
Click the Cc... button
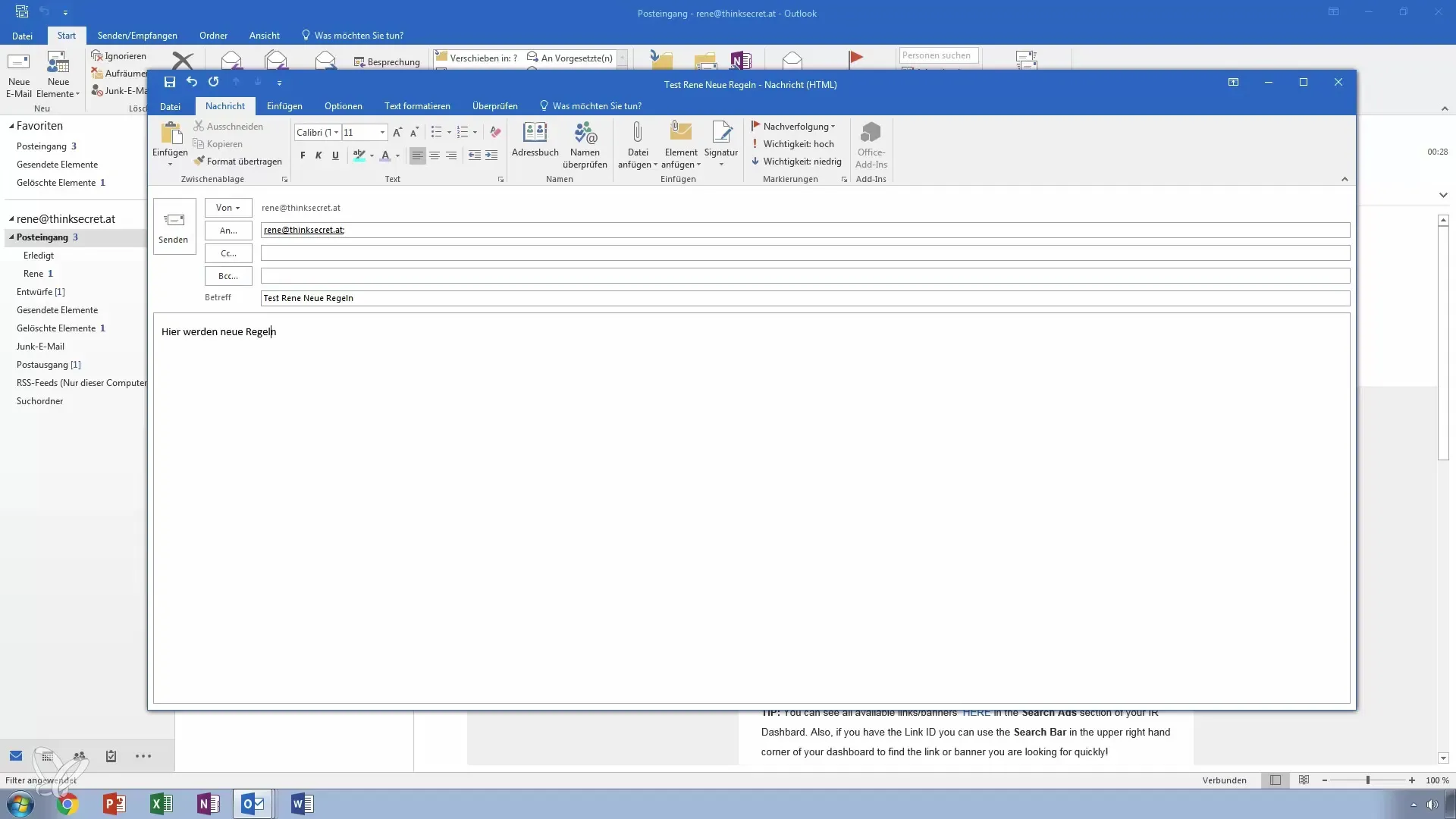tap(228, 253)
